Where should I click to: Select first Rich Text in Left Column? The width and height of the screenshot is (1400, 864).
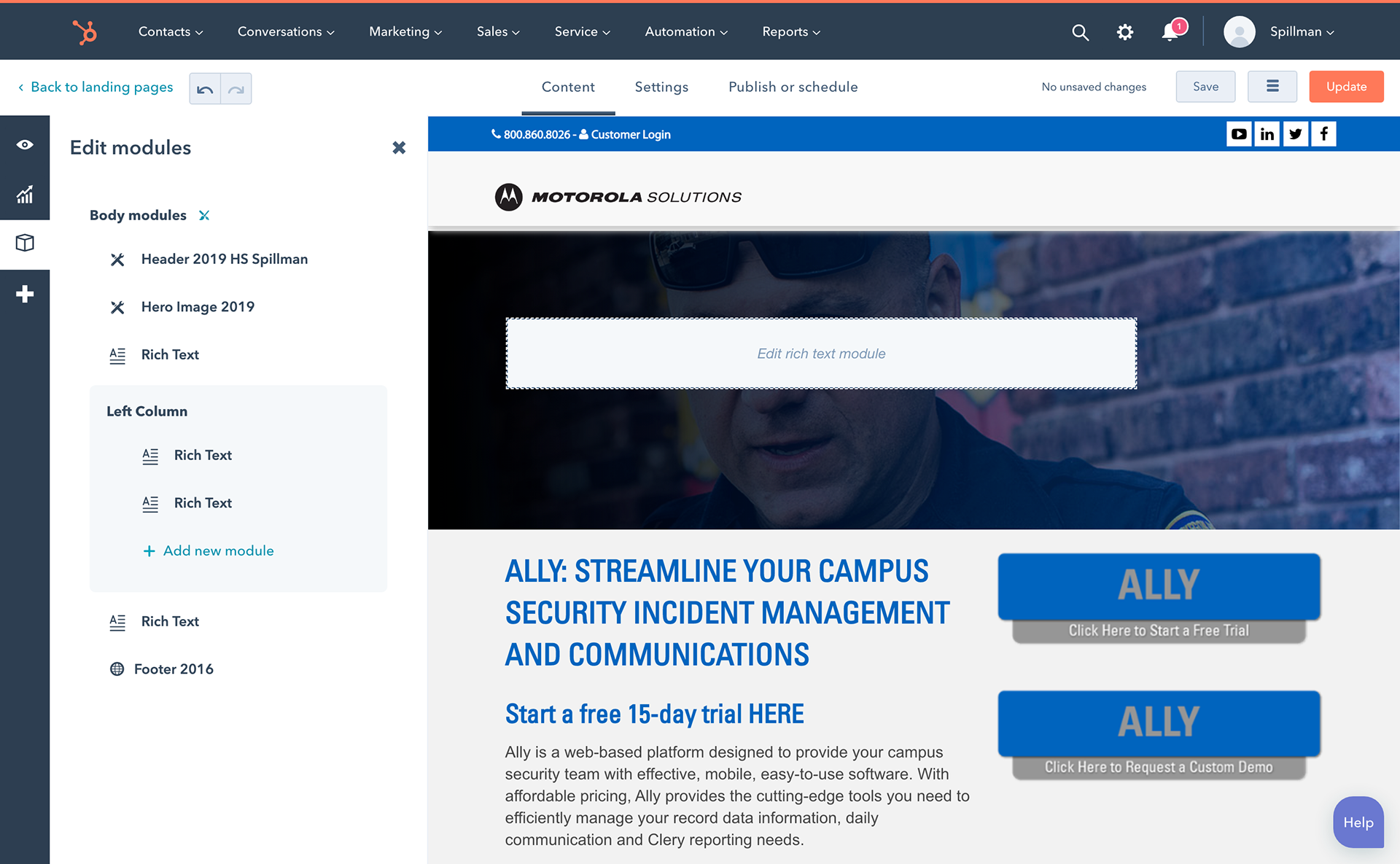[x=203, y=456]
